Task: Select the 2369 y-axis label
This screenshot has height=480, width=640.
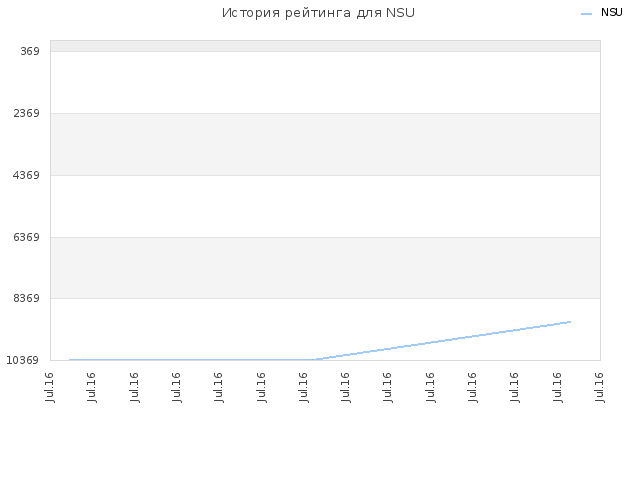Action: [x=27, y=113]
